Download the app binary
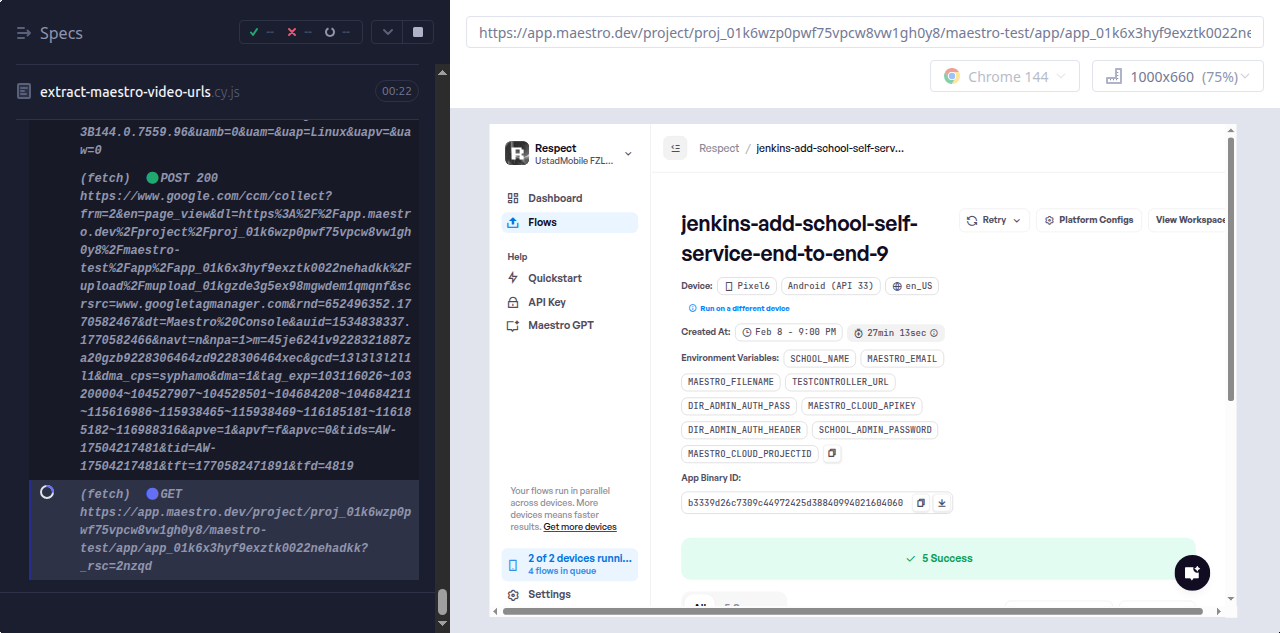Screen dimensions: 1280x633 [x=941, y=503]
